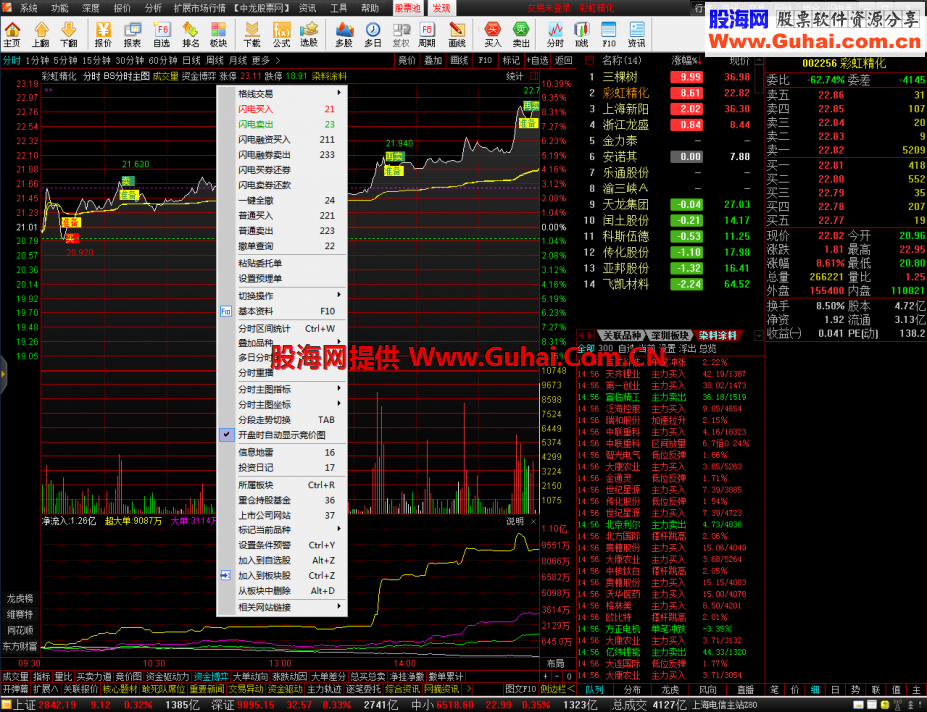Screen dimensions: 927x712
Task: Toggle the 扩展∧ panel button
Action: click(x=46, y=689)
